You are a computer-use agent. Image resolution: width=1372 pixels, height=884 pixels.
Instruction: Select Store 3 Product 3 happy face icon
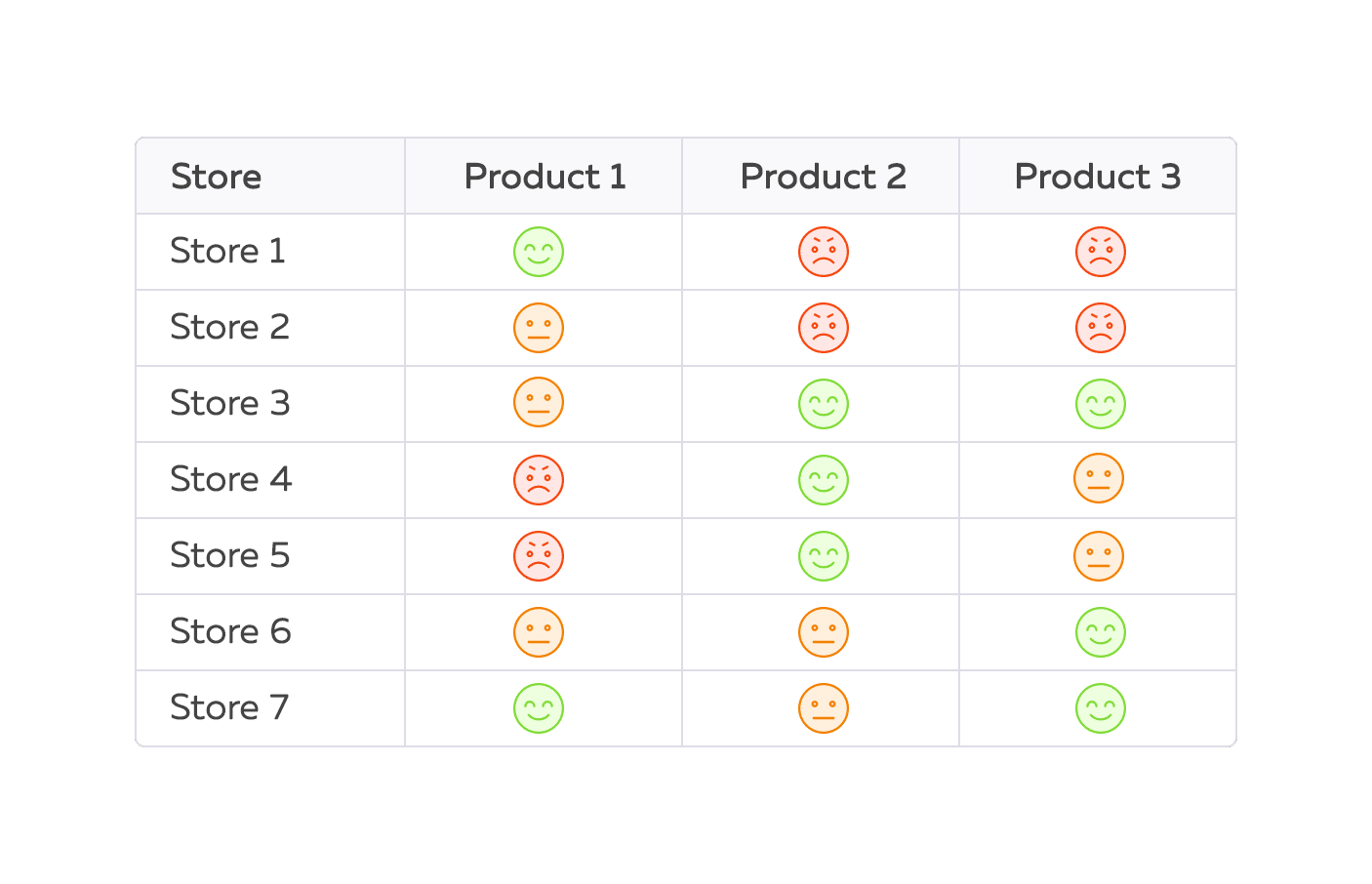(x=1100, y=404)
